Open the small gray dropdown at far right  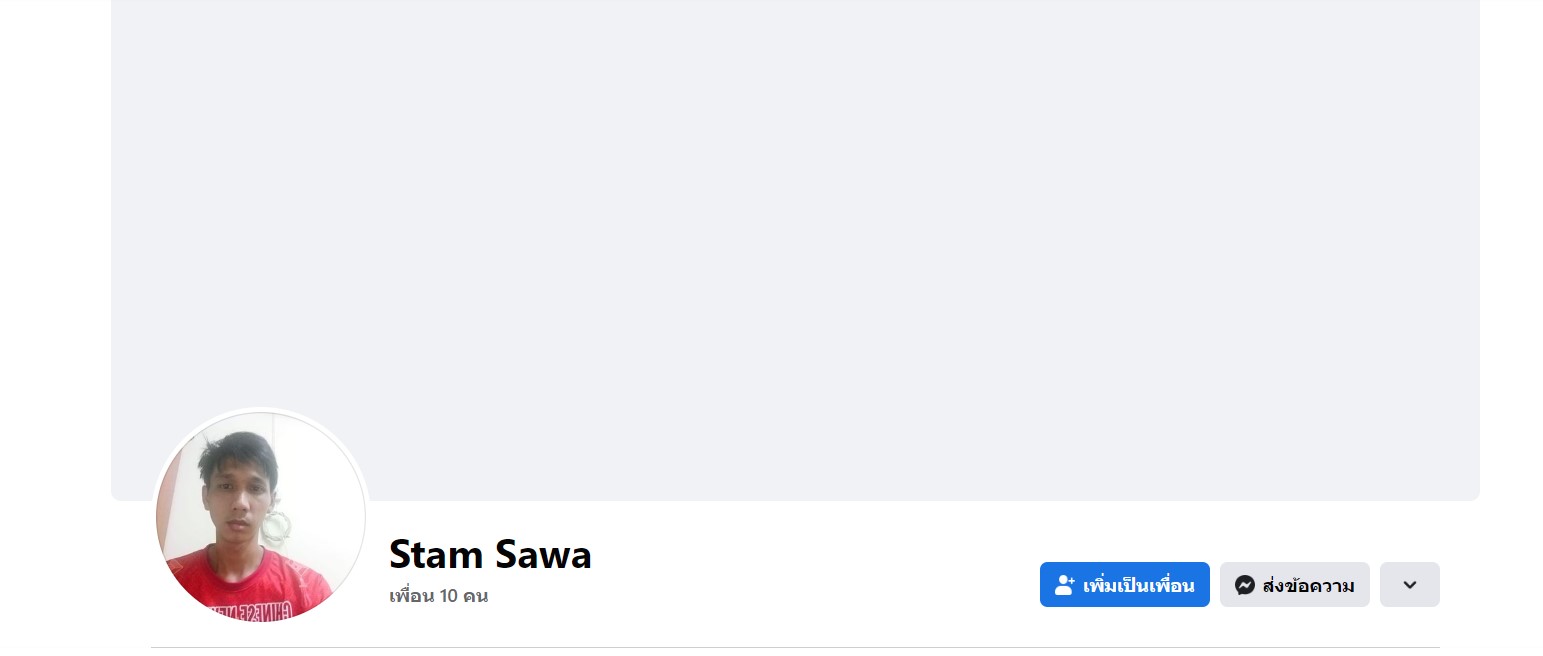click(1409, 585)
